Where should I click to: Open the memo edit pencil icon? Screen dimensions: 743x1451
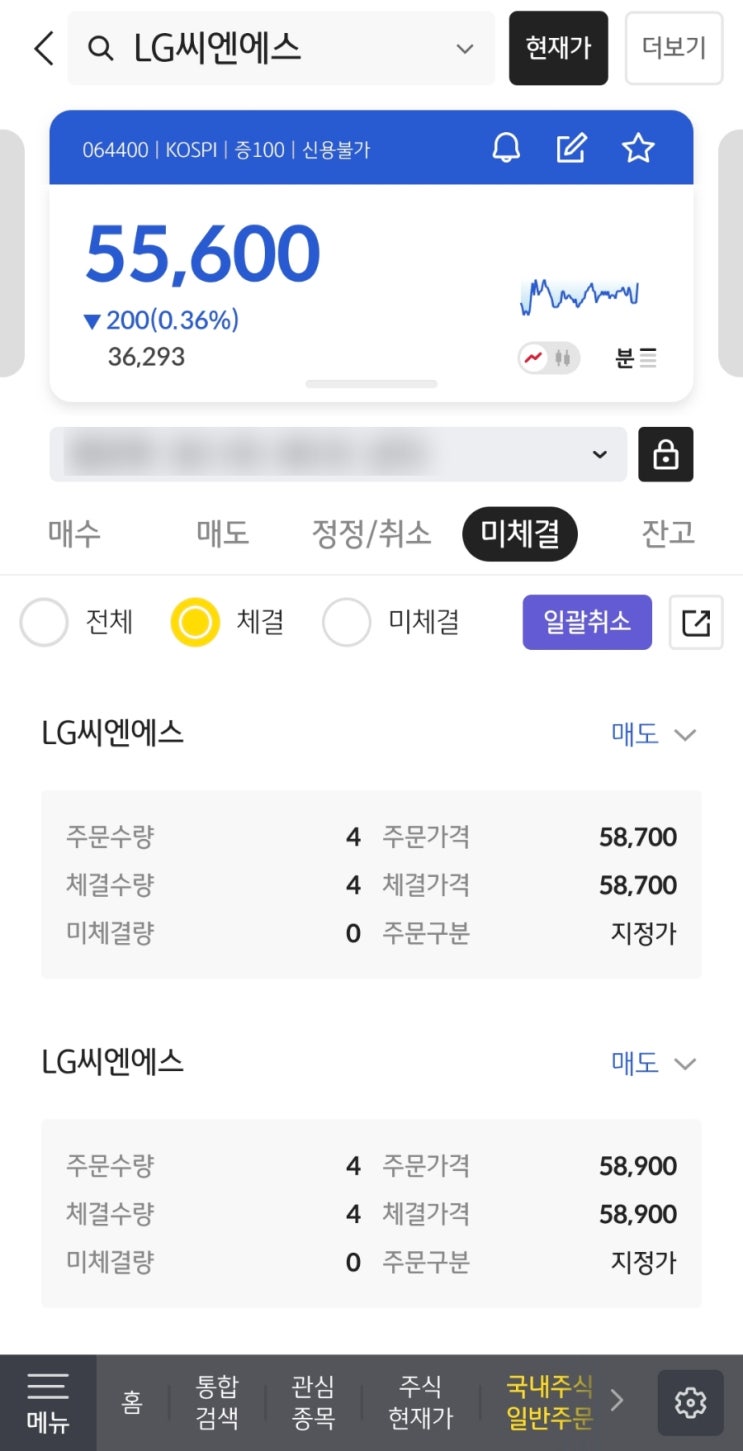tap(571, 149)
